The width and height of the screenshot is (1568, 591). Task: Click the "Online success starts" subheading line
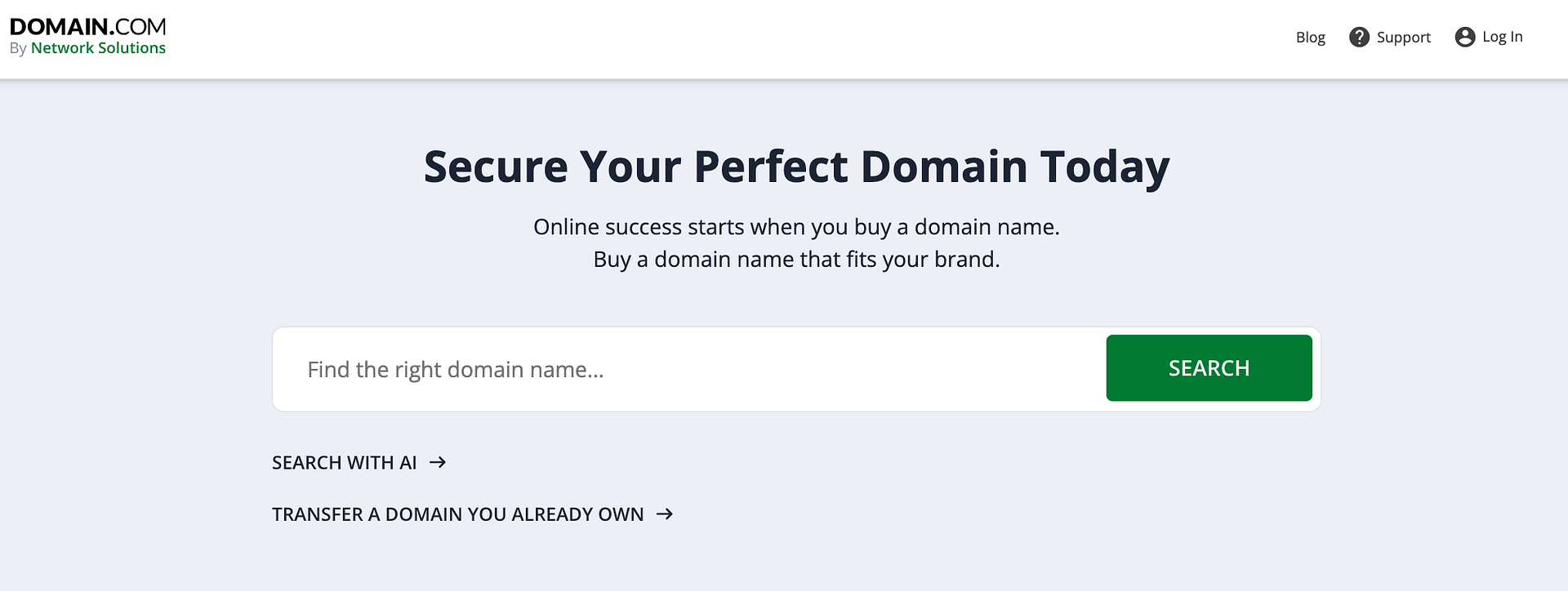796,227
